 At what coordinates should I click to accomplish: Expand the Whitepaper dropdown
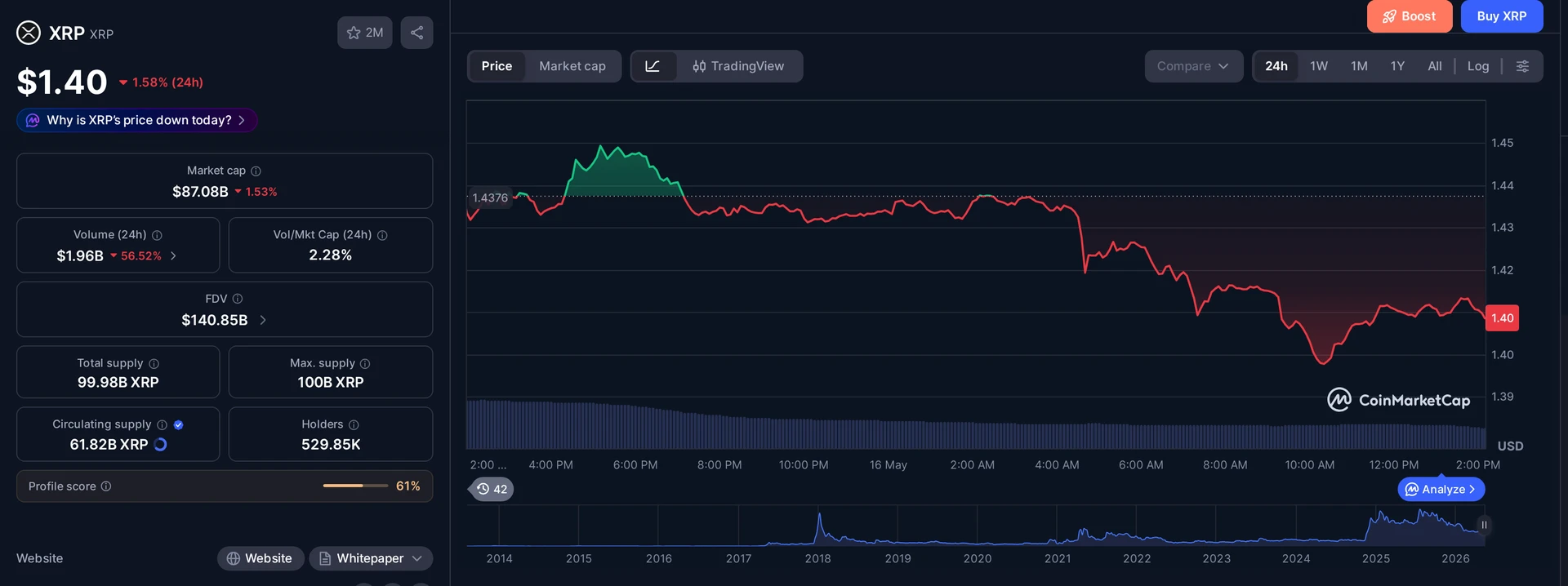(371, 558)
